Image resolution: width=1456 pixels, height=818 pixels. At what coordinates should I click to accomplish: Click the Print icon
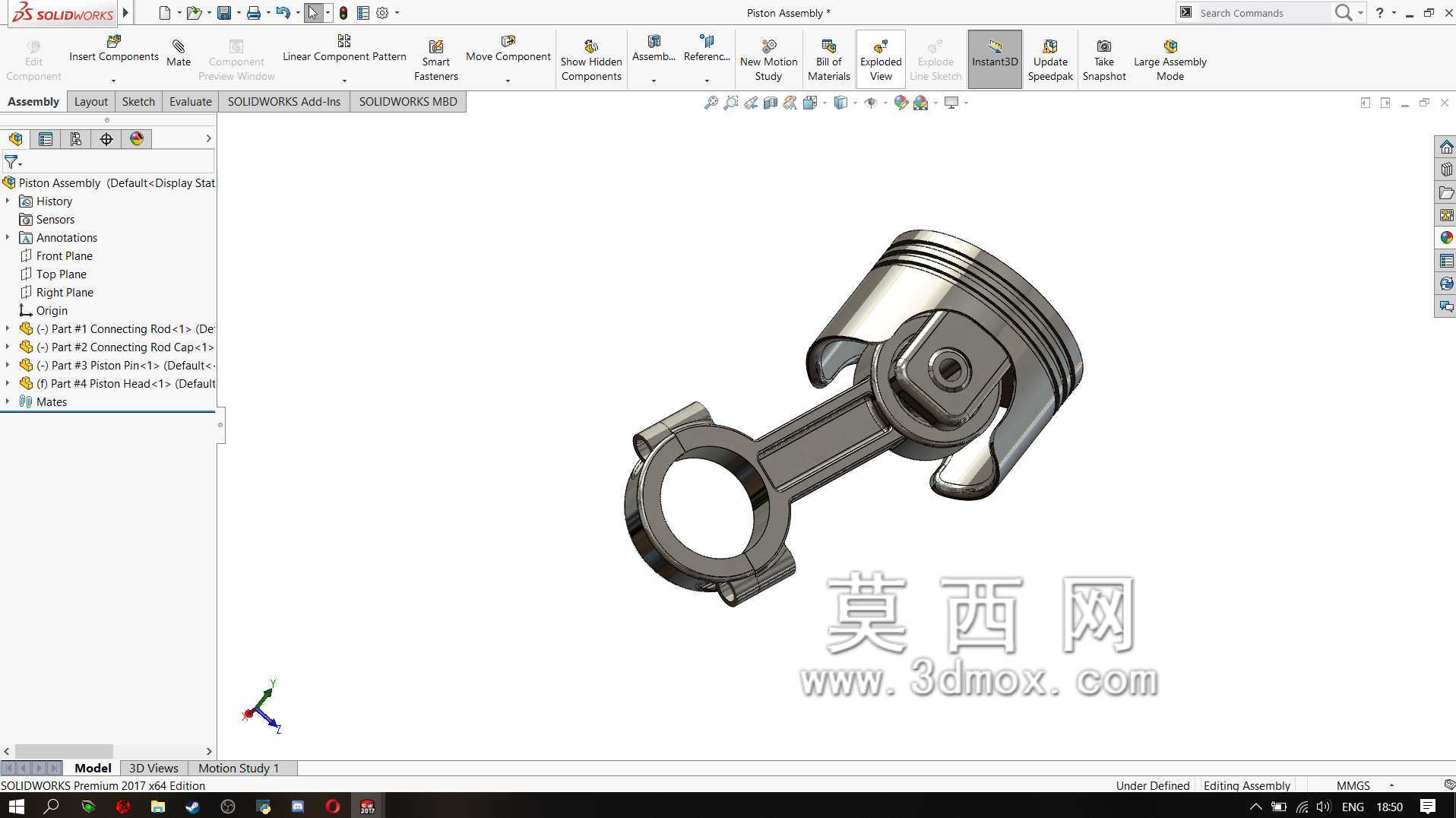[254, 13]
